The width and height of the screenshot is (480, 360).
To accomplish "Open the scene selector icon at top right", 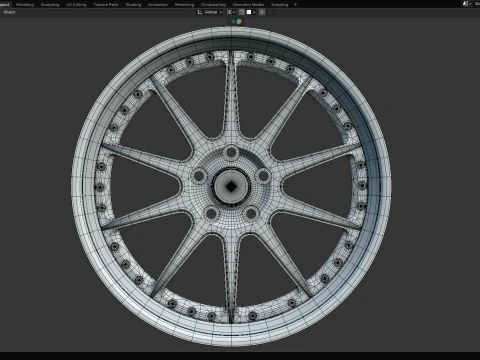I will tap(466, 4).
